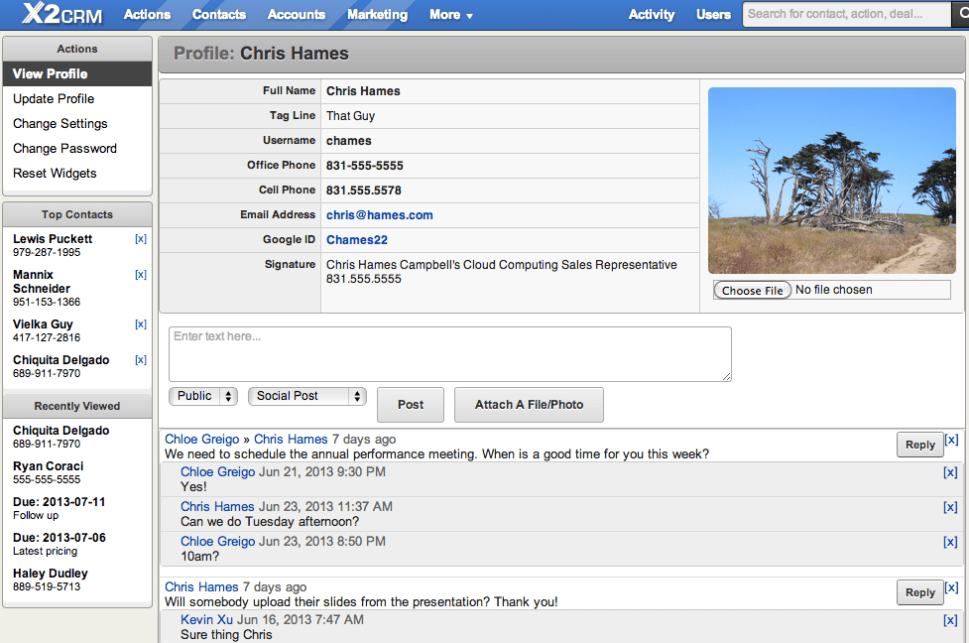The height and width of the screenshot is (643, 969).
Task: Click the top search field
Action: point(846,14)
